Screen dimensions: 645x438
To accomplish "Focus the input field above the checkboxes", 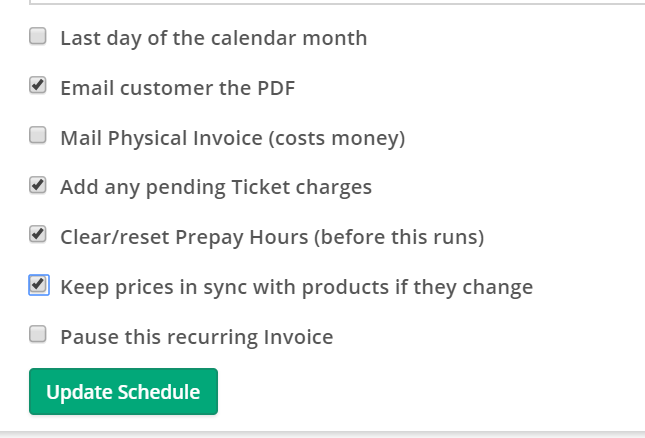I will [x=330, y=2].
